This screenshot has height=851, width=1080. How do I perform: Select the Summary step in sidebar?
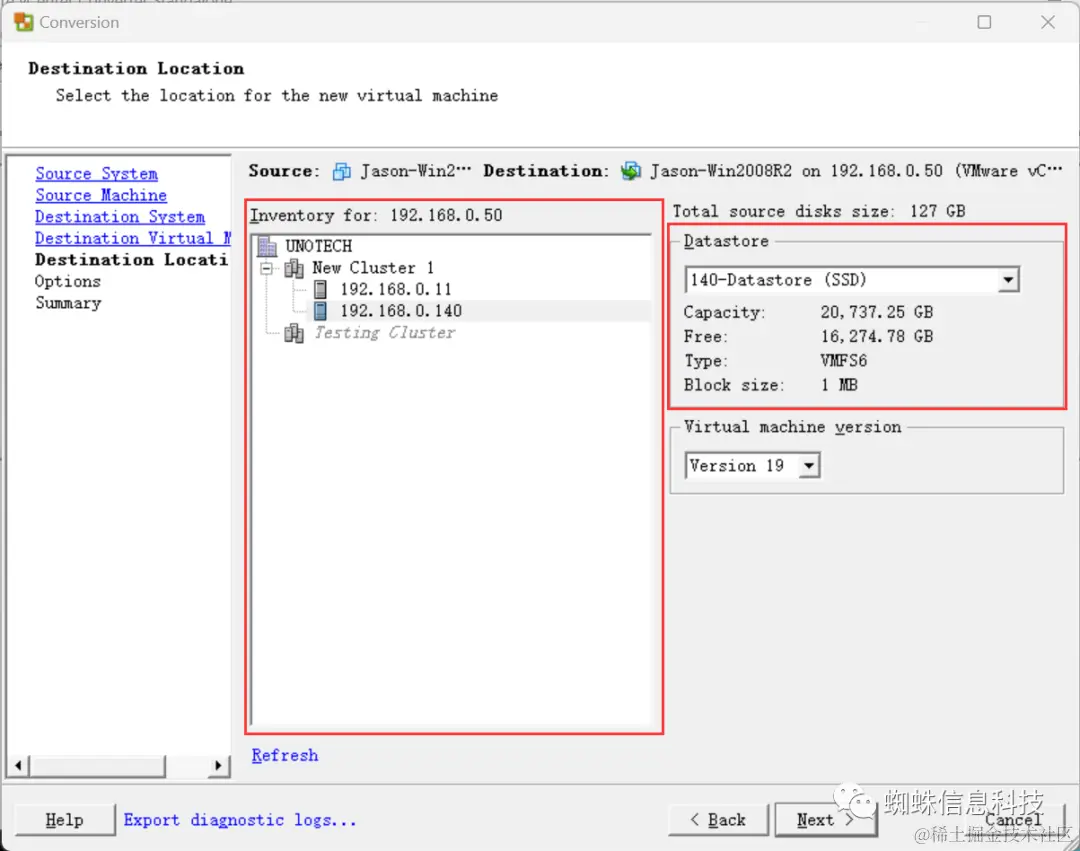click(68, 303)
